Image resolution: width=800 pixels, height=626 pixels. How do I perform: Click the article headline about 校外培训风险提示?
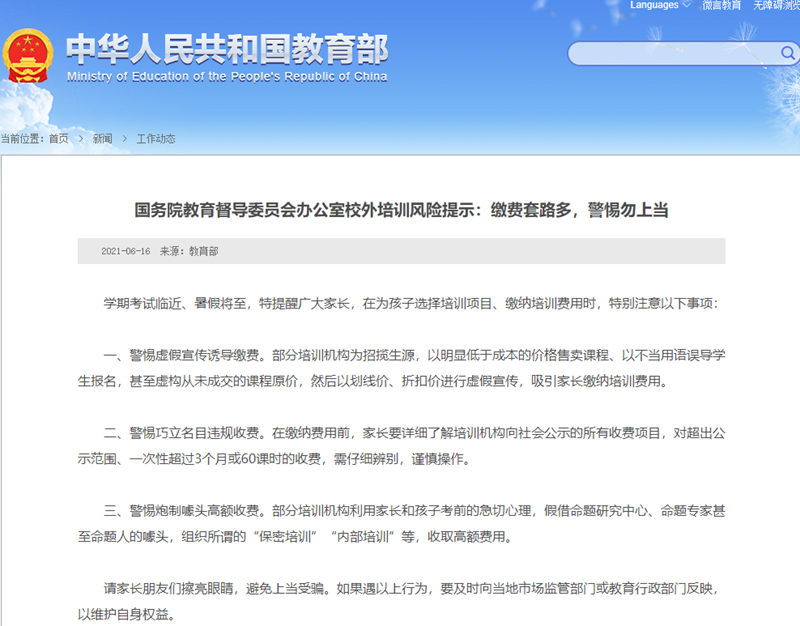point(401,210)
